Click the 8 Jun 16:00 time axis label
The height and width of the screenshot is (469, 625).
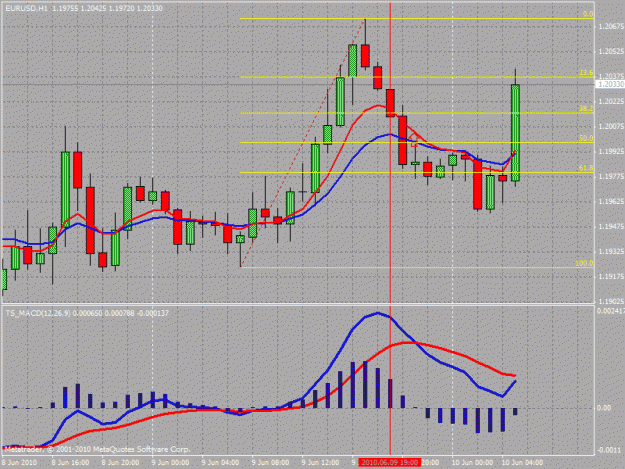pos(70,463)
